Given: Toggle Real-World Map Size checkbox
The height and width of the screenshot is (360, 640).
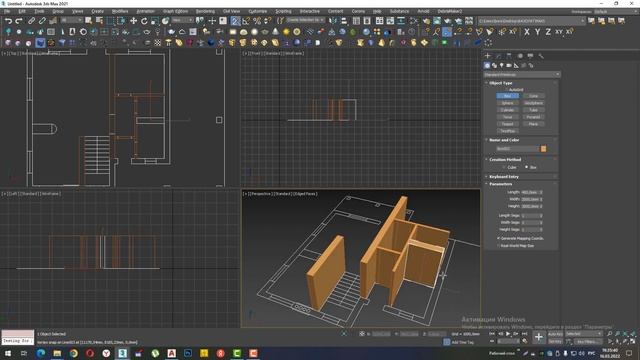Looking at the screenshot, I should [x=498, y=246].
